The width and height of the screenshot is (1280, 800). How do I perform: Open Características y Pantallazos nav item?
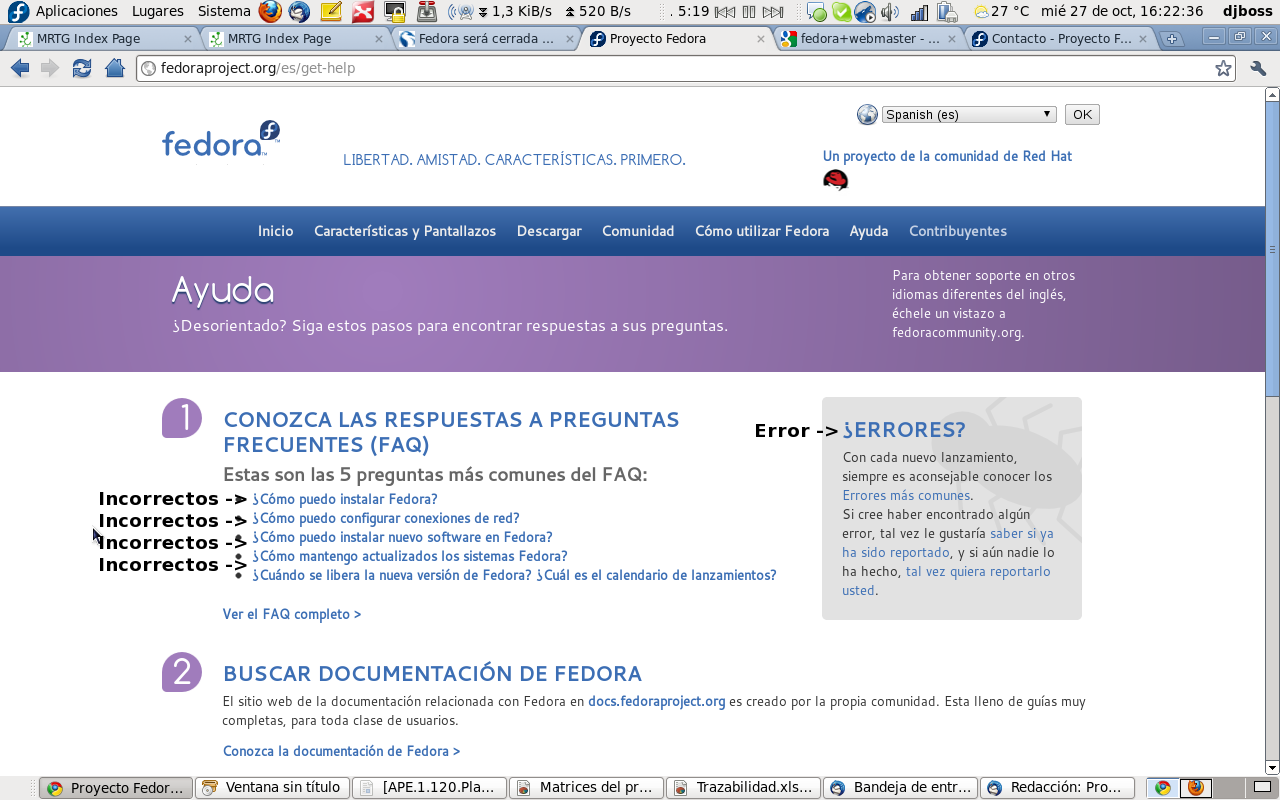coord(405,231)
